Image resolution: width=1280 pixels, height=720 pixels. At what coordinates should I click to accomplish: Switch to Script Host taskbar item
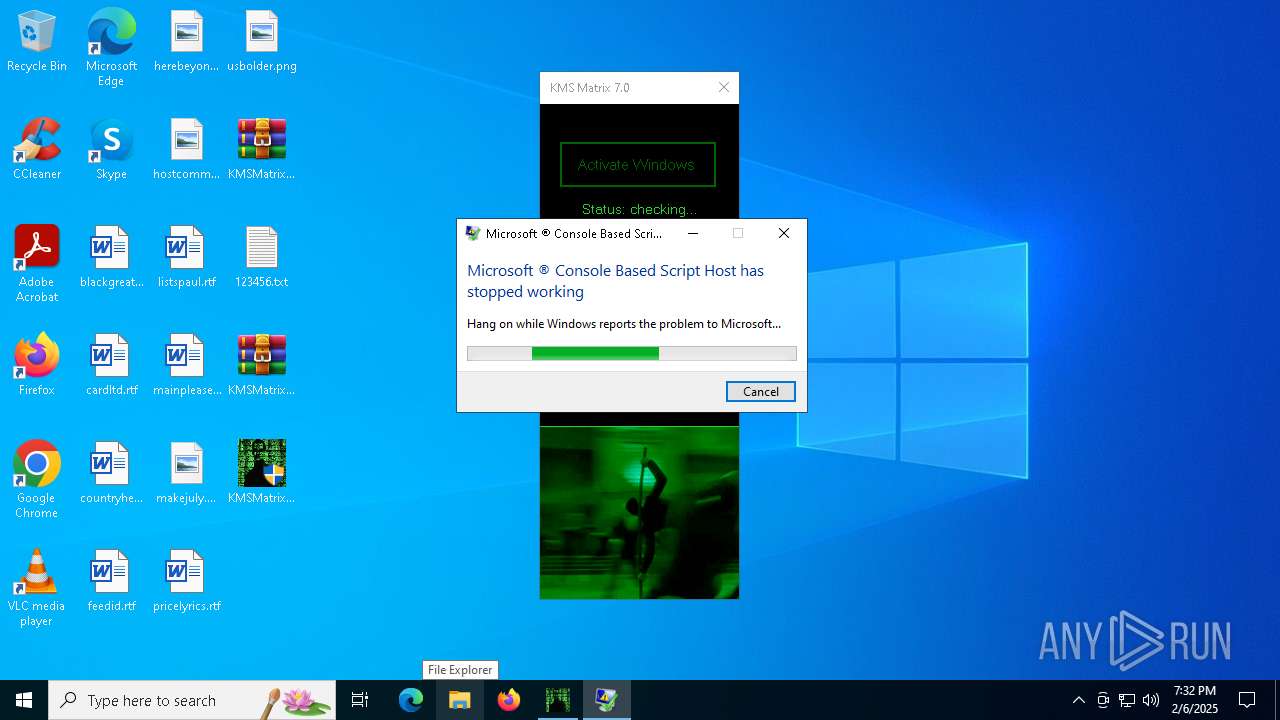coord(607,700)
